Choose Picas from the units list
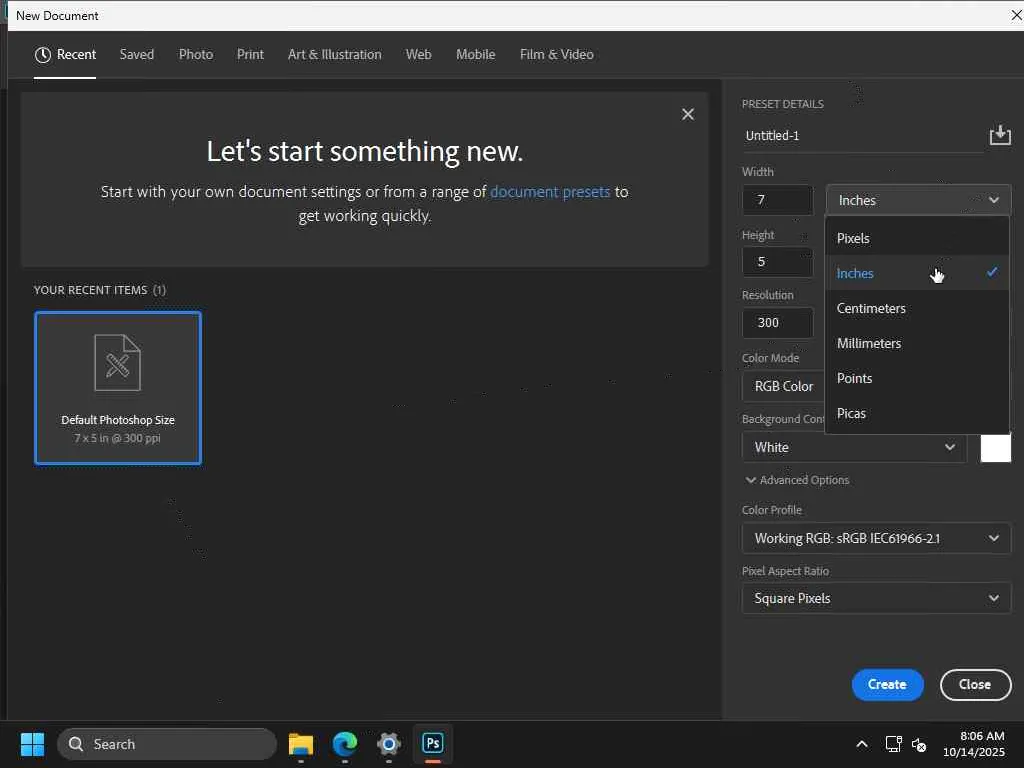 917,413
